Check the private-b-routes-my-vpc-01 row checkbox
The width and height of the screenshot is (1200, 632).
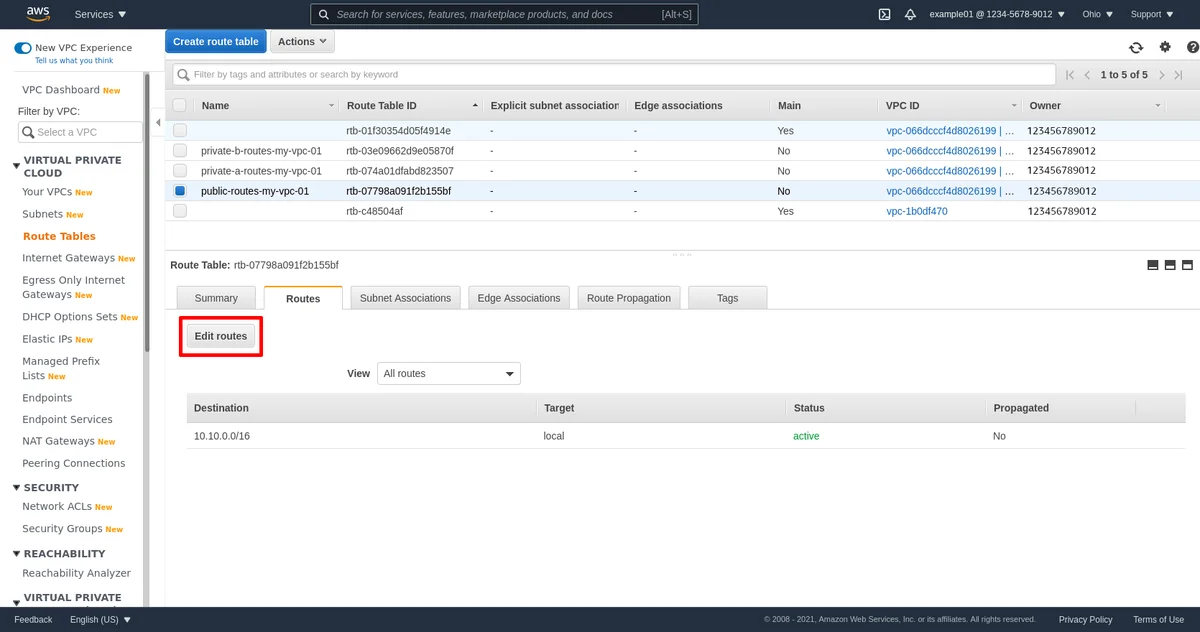click(x=180, y=151)
